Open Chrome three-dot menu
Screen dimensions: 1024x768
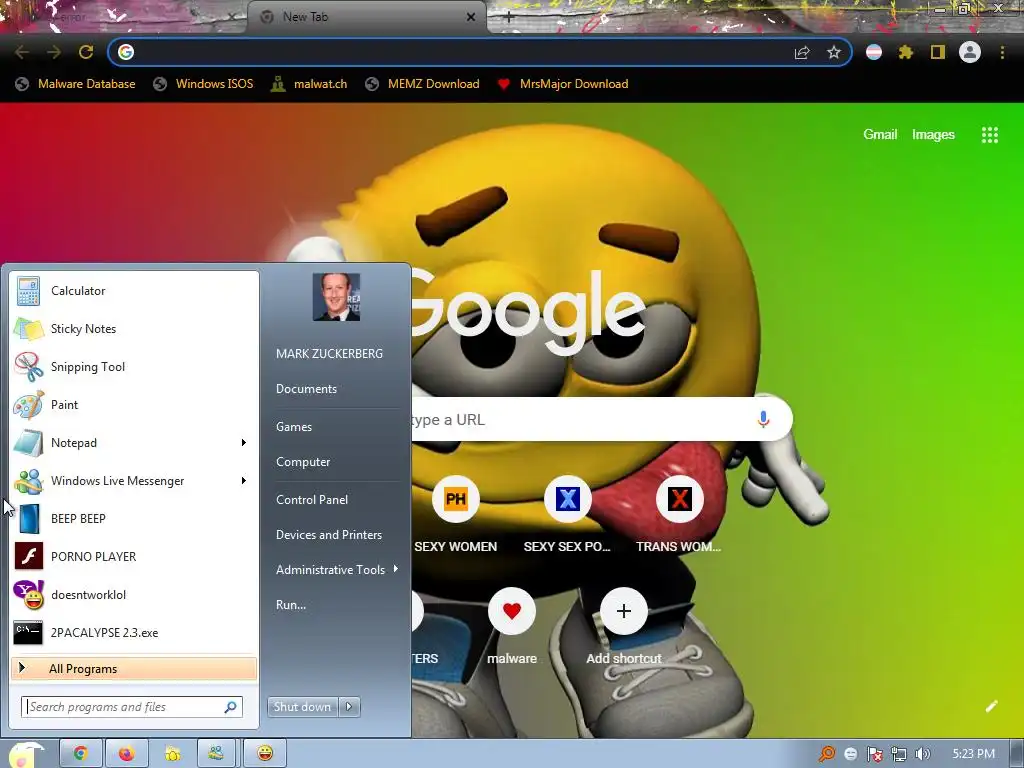(1002, 52)
